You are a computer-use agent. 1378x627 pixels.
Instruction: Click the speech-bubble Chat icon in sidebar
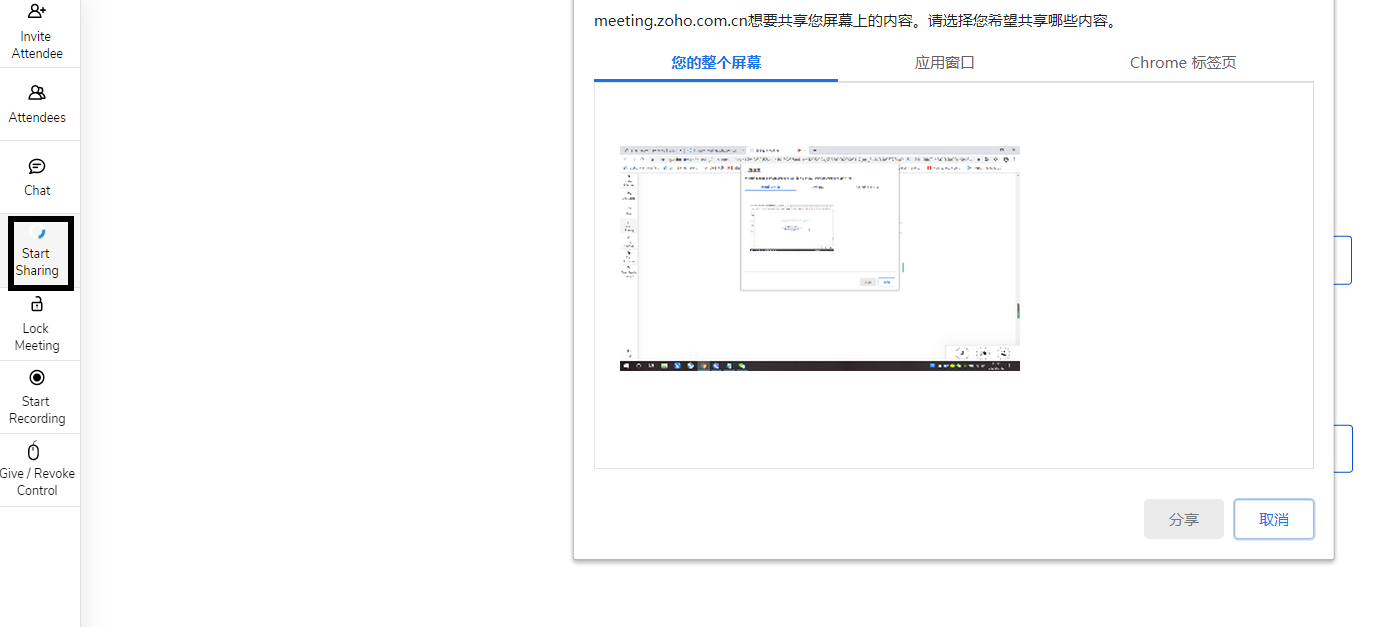pos(37,166)
